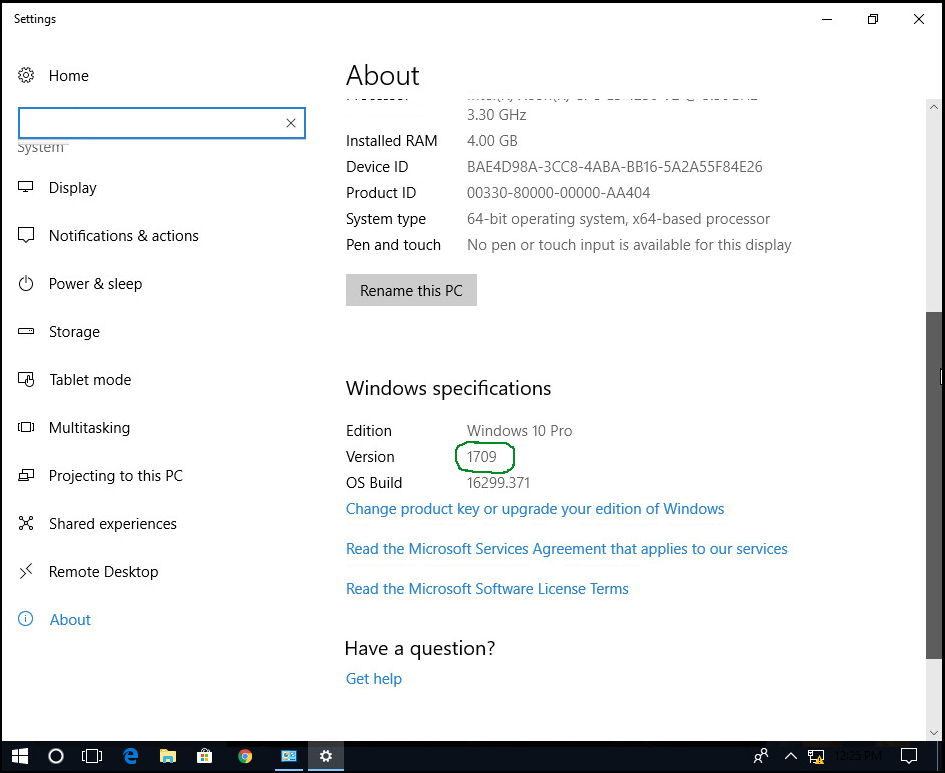This screenshot has height=773, width=945.
Task: Click the About info icon
Action: point(26,619)
